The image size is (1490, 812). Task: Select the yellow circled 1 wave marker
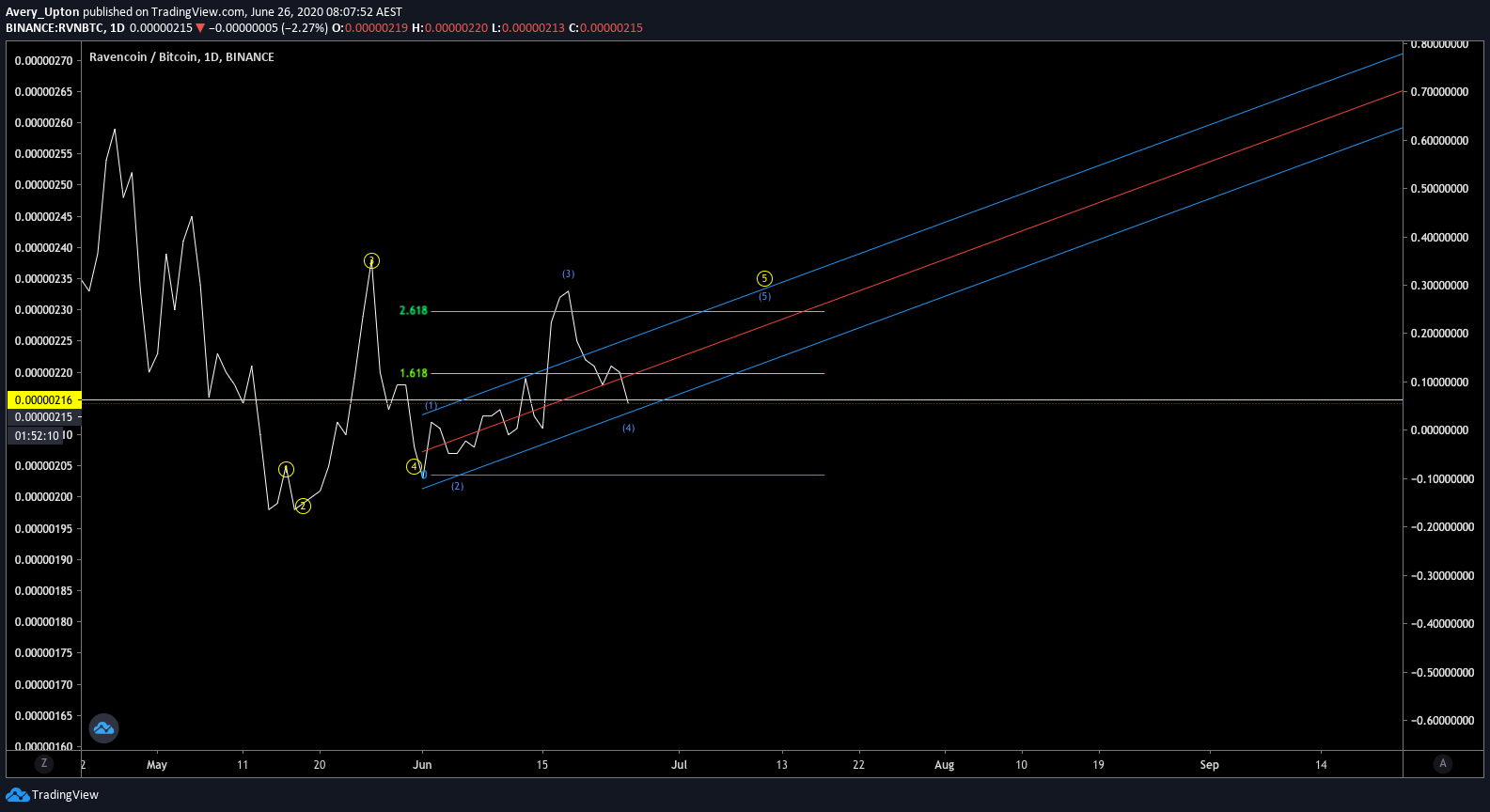tap(286, 469)
